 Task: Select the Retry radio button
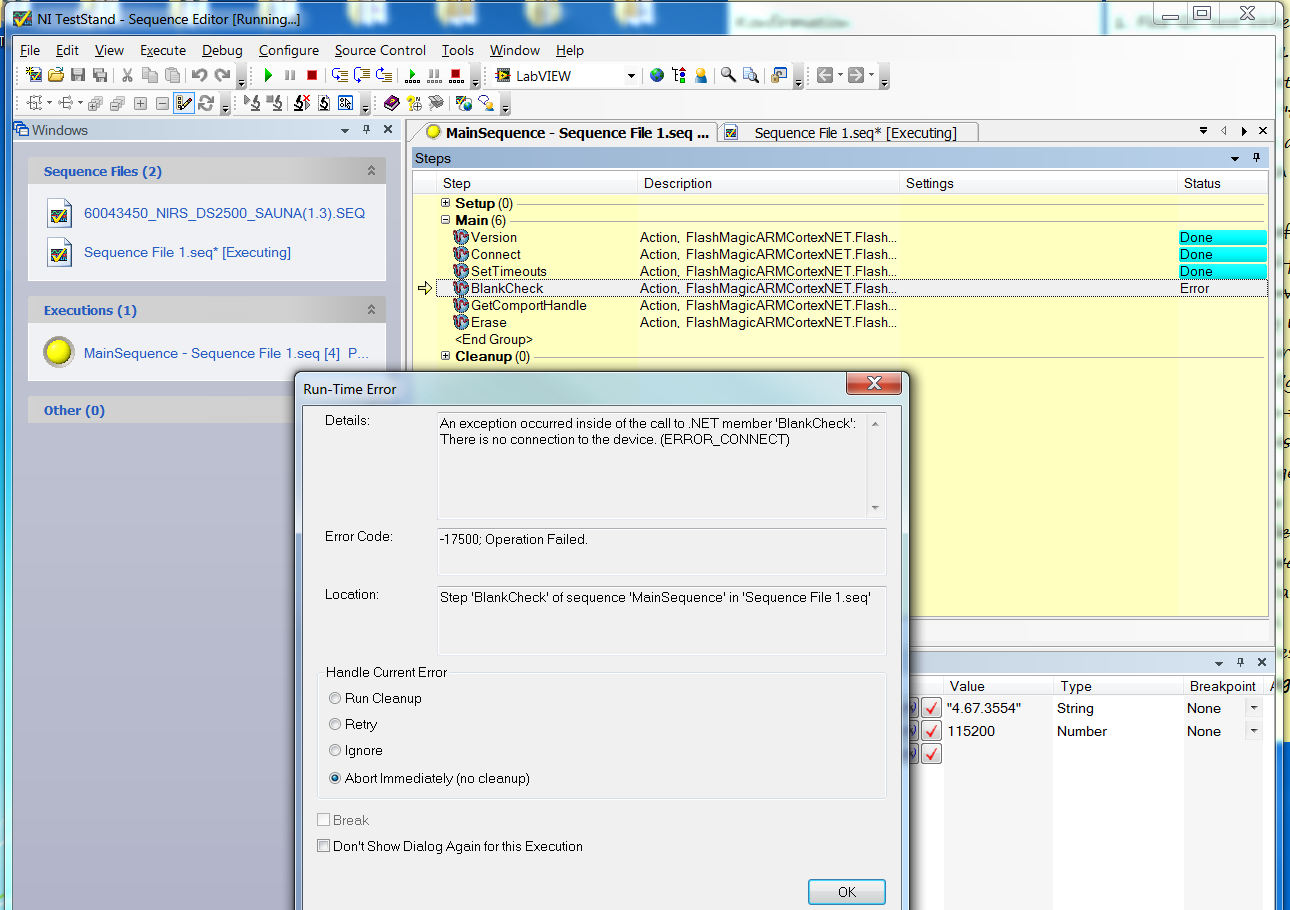[x=335, y=724]
